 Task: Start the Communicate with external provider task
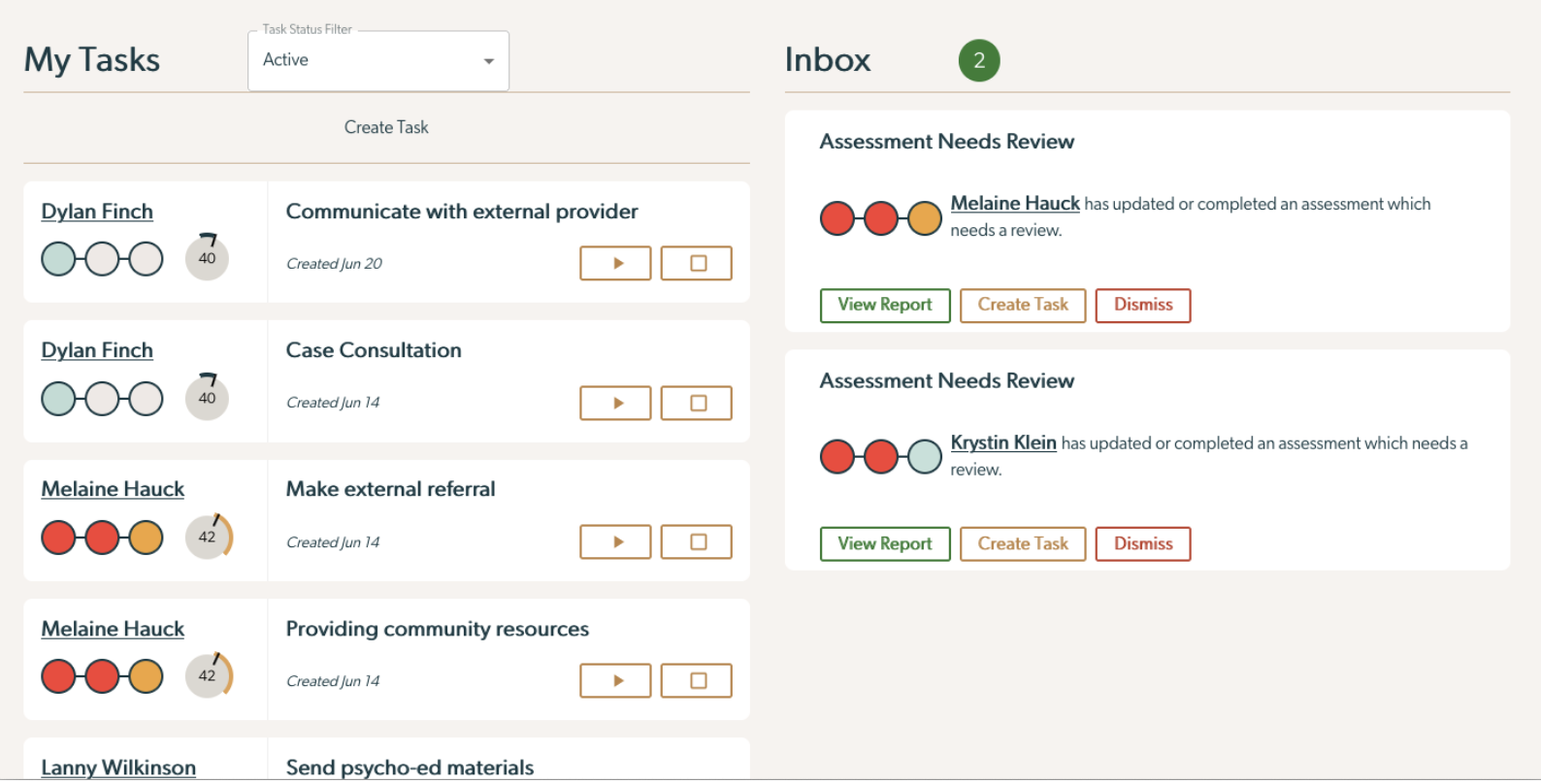[615, 263]
